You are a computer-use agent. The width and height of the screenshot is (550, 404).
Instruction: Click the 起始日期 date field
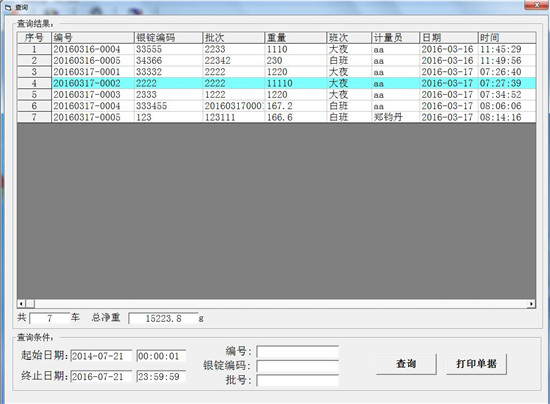[101, 356]
